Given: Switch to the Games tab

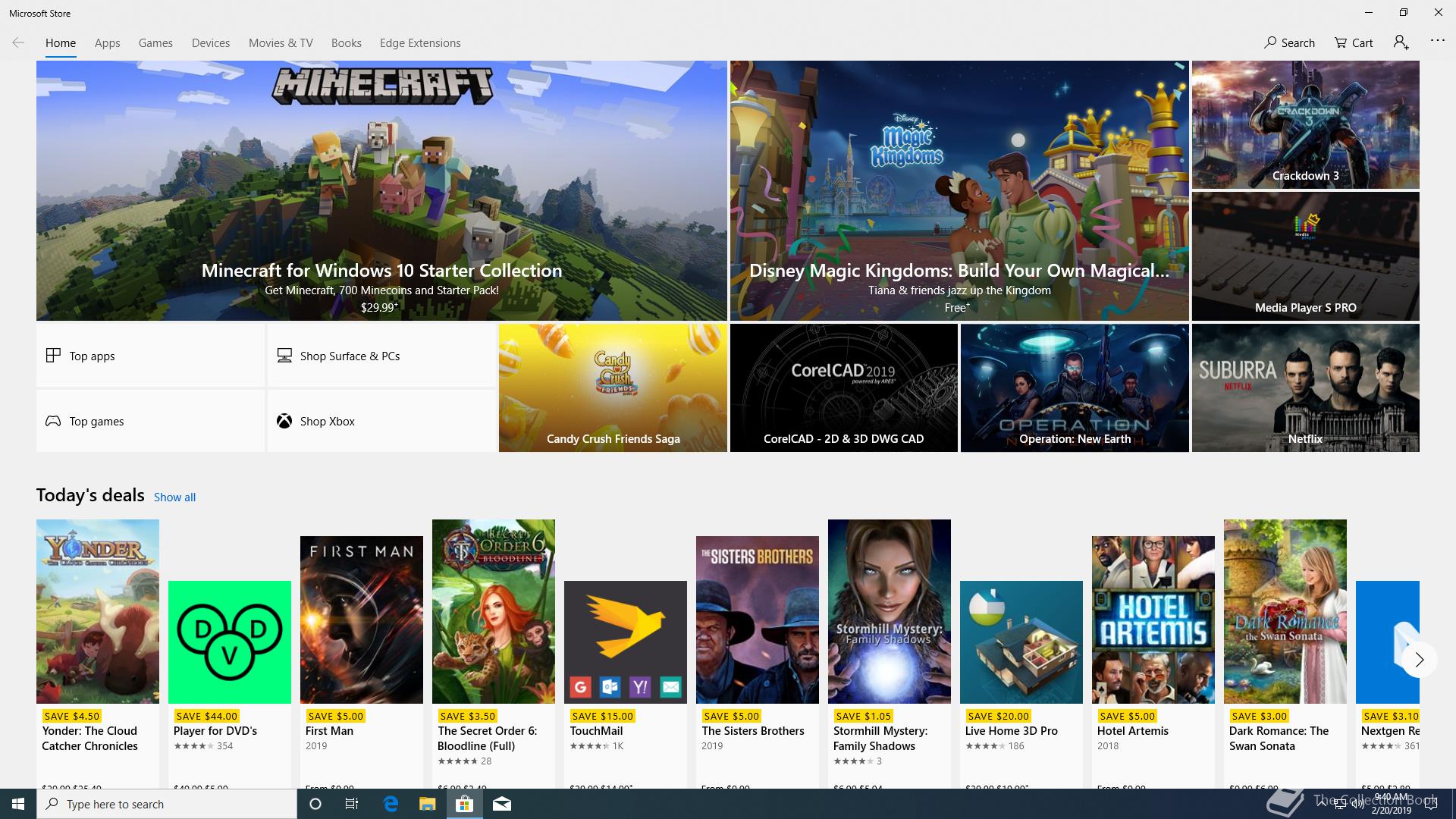Looking at the screenshot, I should point(155,43).
